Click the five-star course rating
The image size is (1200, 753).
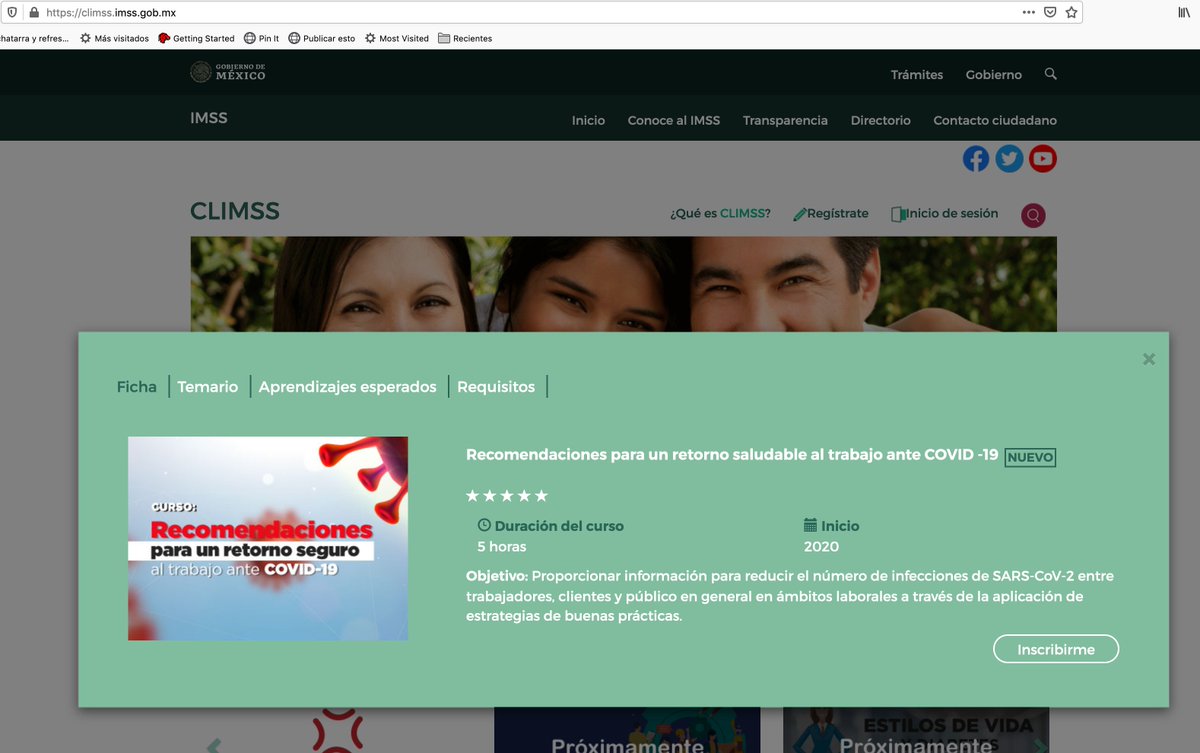[507, 496]
